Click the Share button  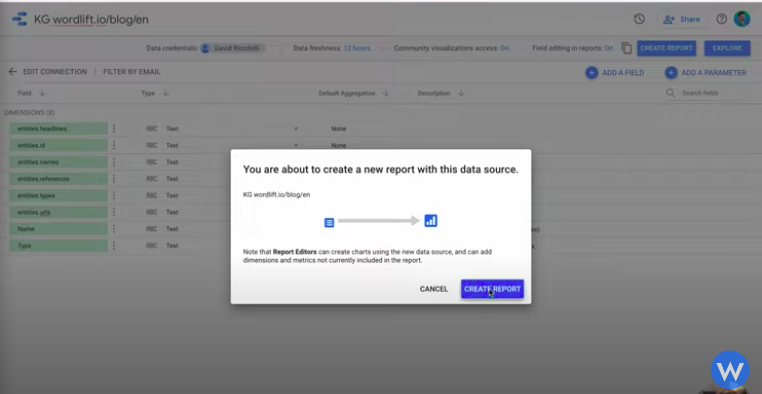682,19
